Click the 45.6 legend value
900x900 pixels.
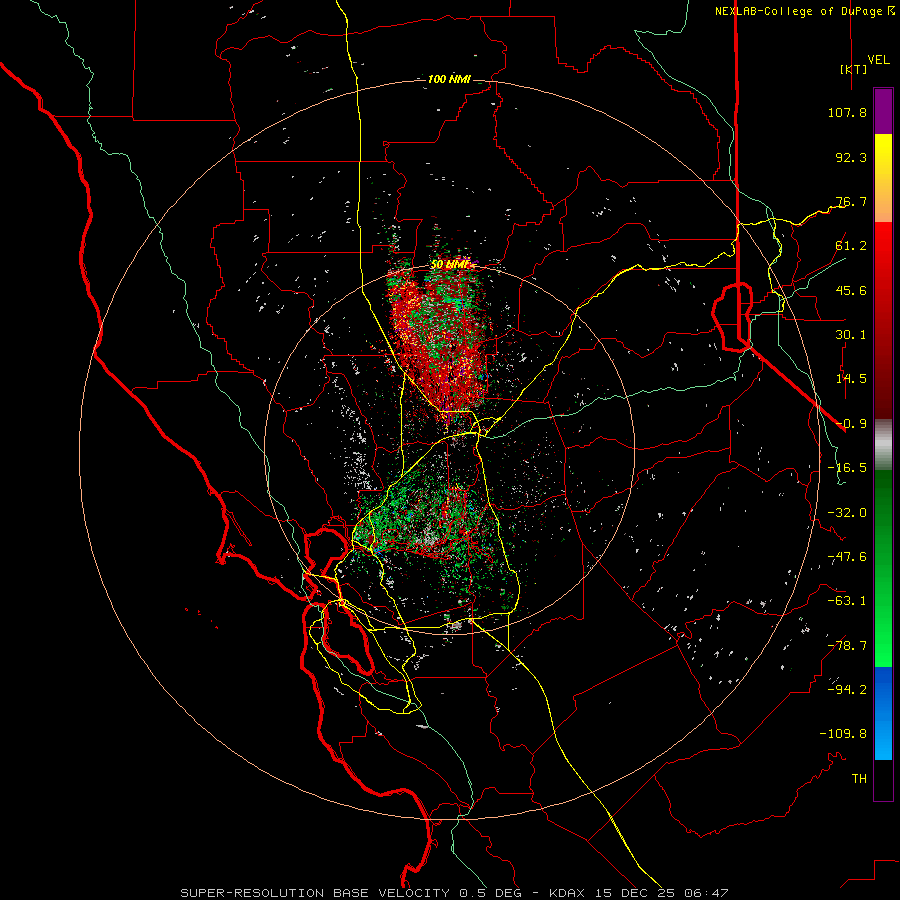pyautogui.click(x=851, y=290)
